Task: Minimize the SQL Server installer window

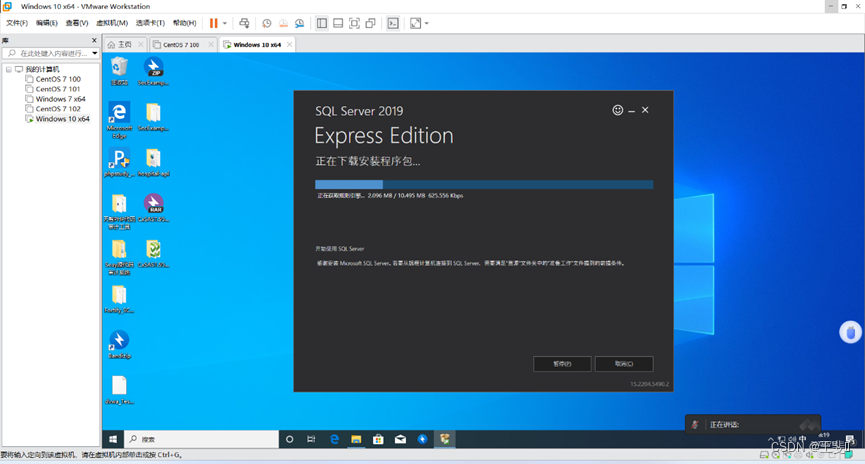Action: click(x=632, y=111)
